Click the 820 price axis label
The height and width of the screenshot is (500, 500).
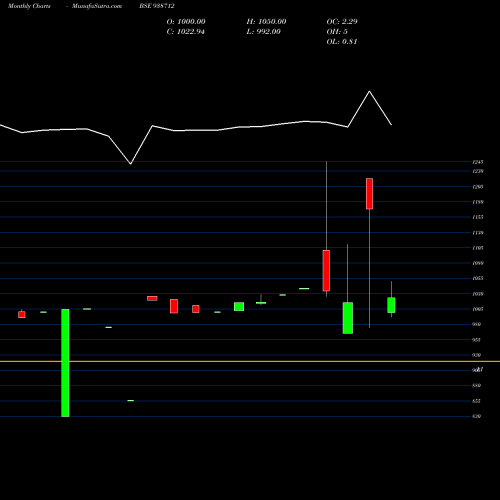[477, 416]
